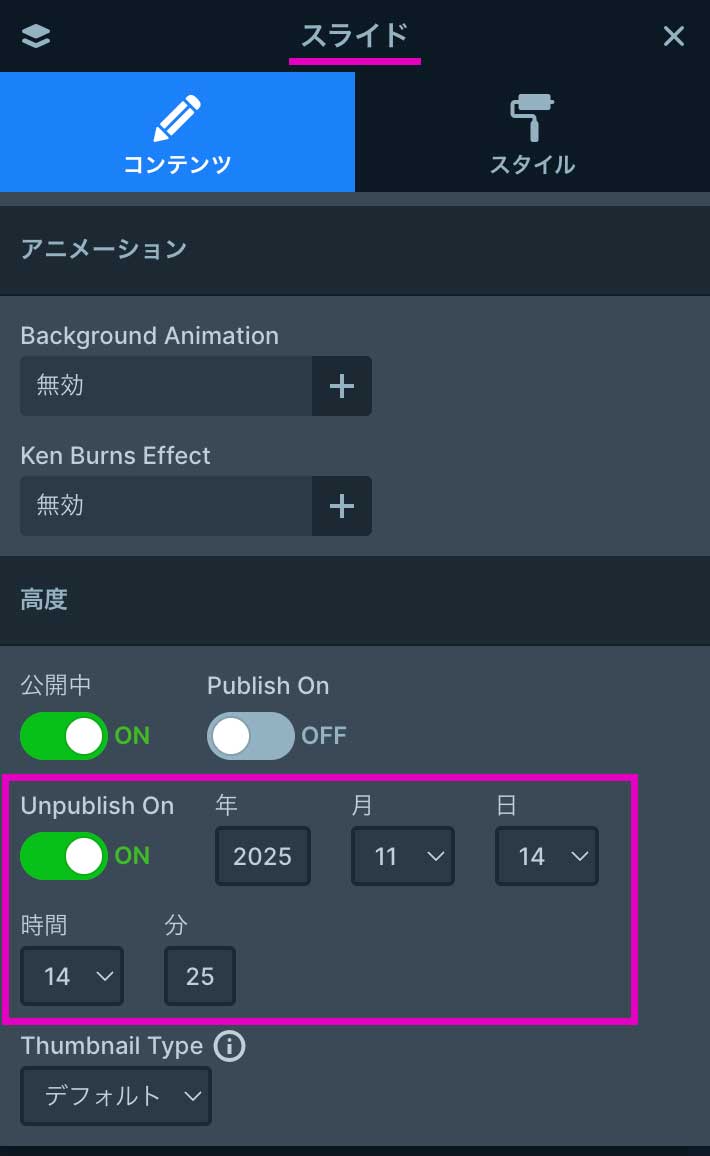Viewport: 710px width, 1156px height.
Task: Enable the Publish On toggle
Action: click(251, 736)
